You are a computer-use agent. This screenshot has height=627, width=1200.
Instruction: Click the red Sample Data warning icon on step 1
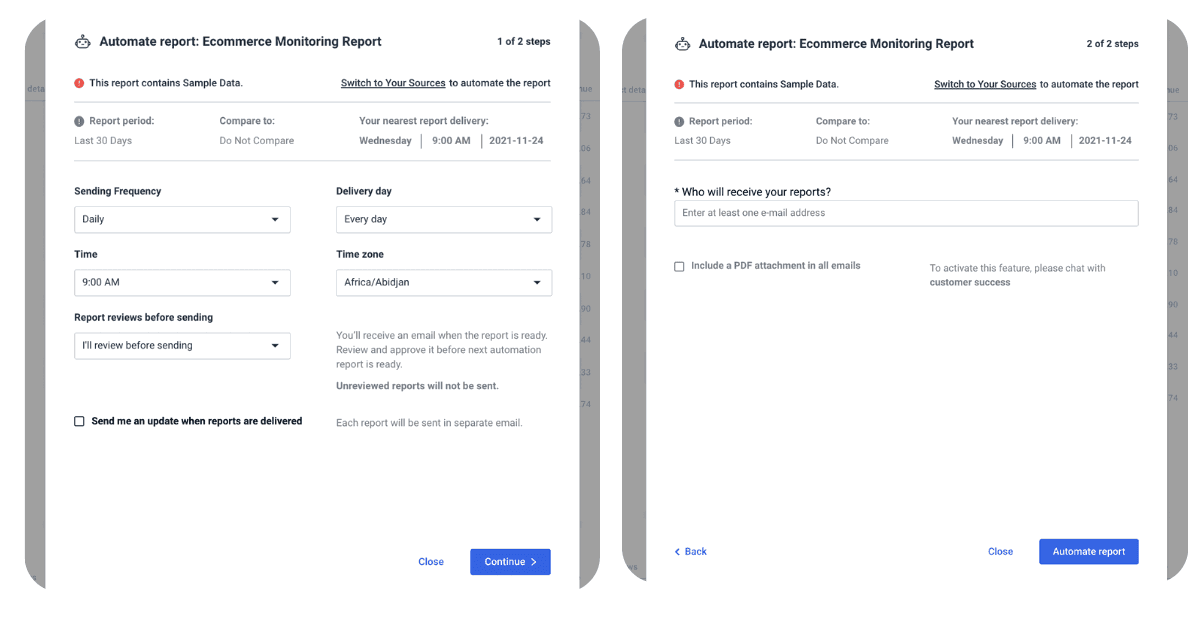coord(79,83)
